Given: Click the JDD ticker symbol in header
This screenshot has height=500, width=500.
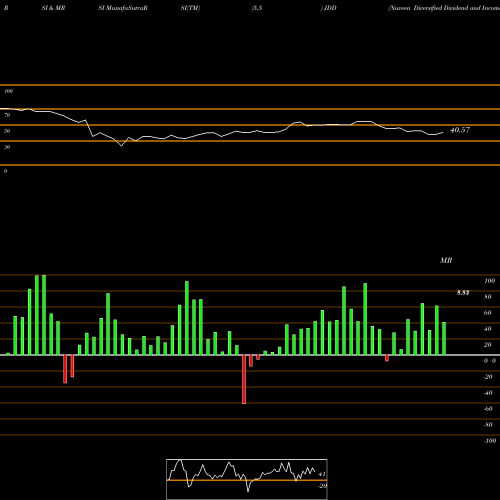Looking at the screenshot, I should click(x=330, y=8).
